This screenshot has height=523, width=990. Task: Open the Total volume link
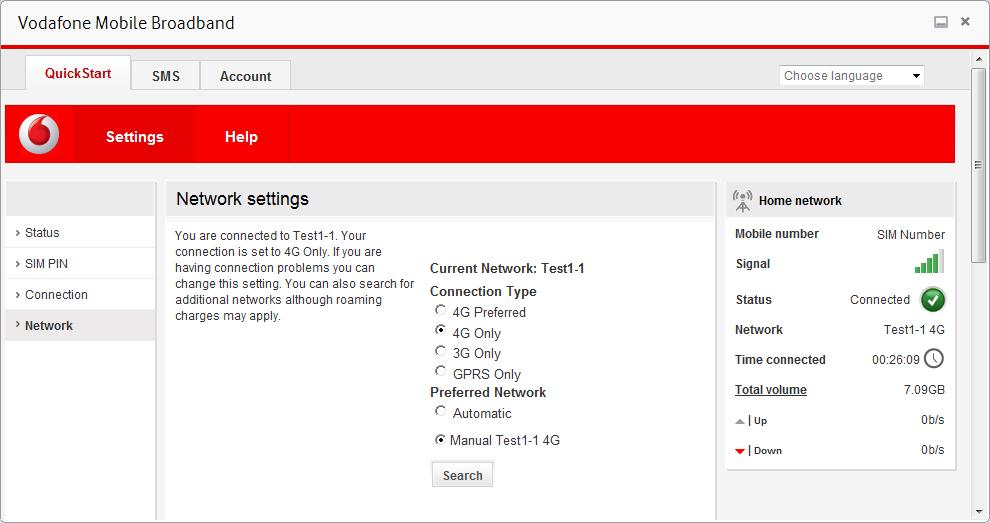770,390
